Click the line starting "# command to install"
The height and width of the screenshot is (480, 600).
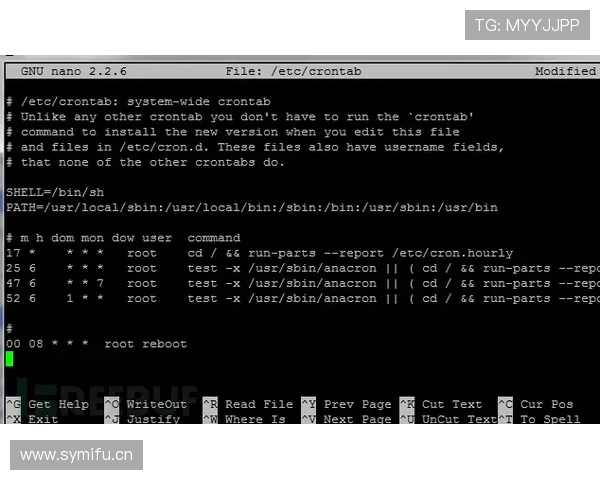point(233,132)
